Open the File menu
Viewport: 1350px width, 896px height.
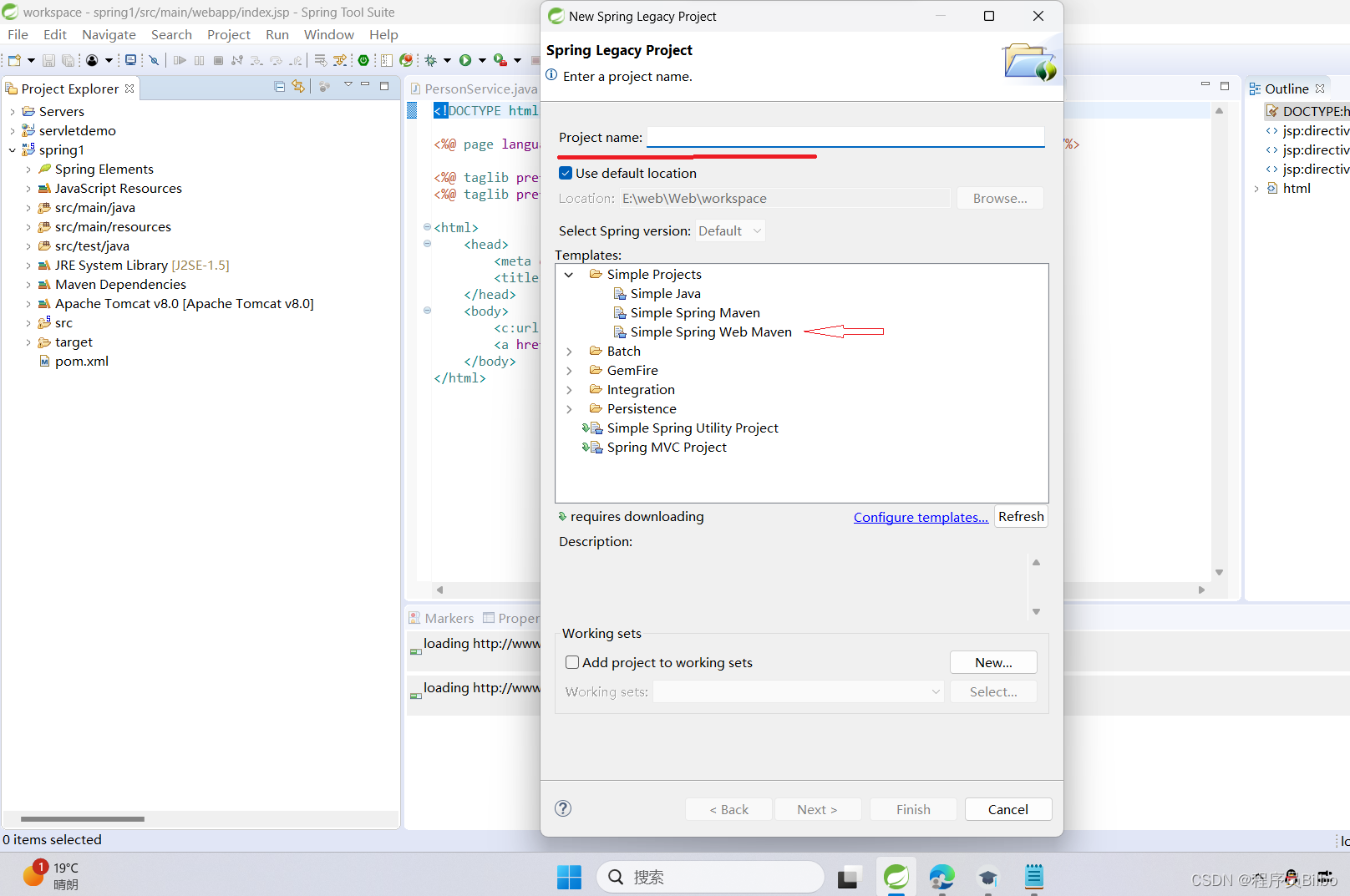point(18,34)
